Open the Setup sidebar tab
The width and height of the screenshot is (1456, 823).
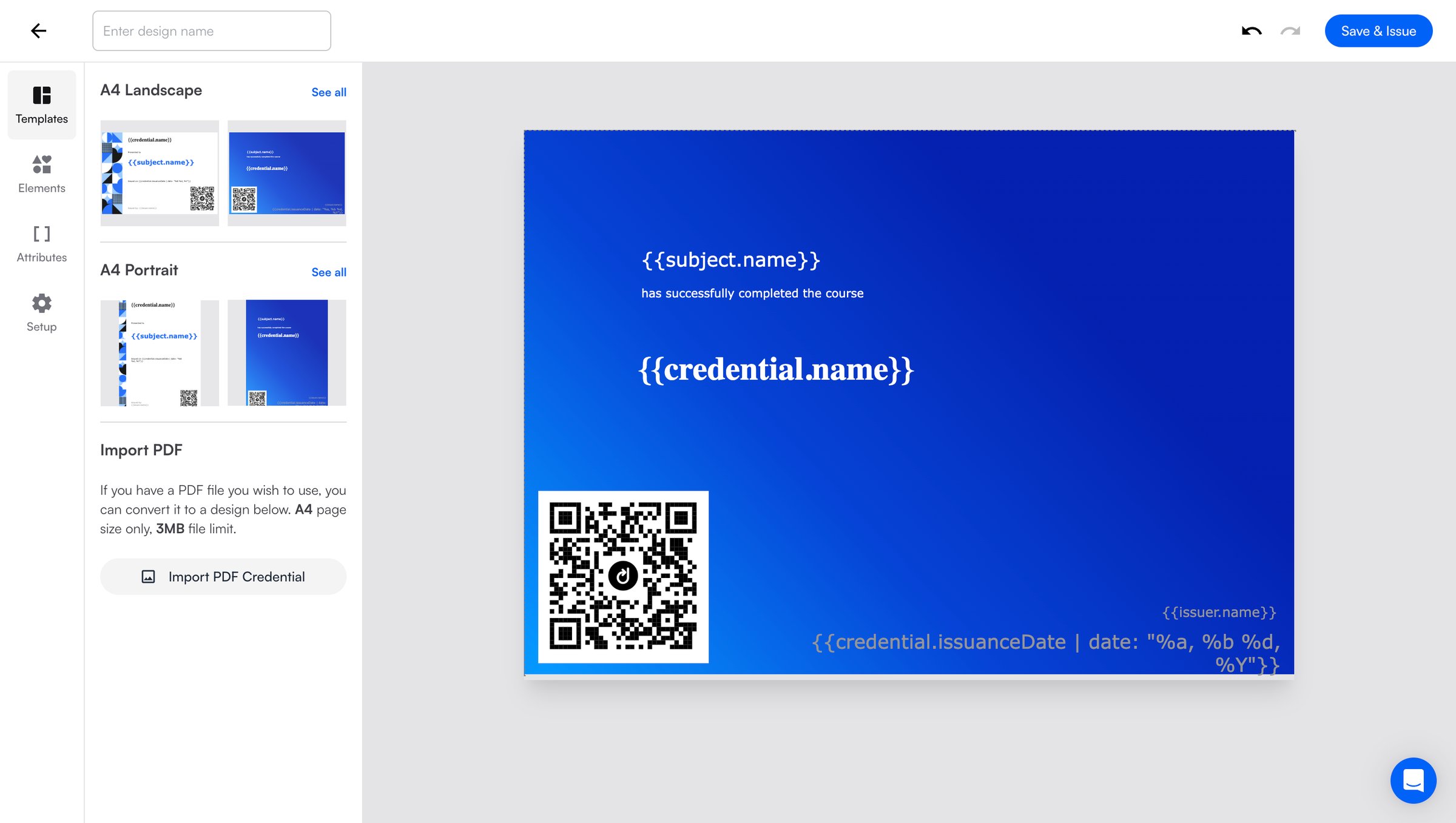click(x=42, y=312)
